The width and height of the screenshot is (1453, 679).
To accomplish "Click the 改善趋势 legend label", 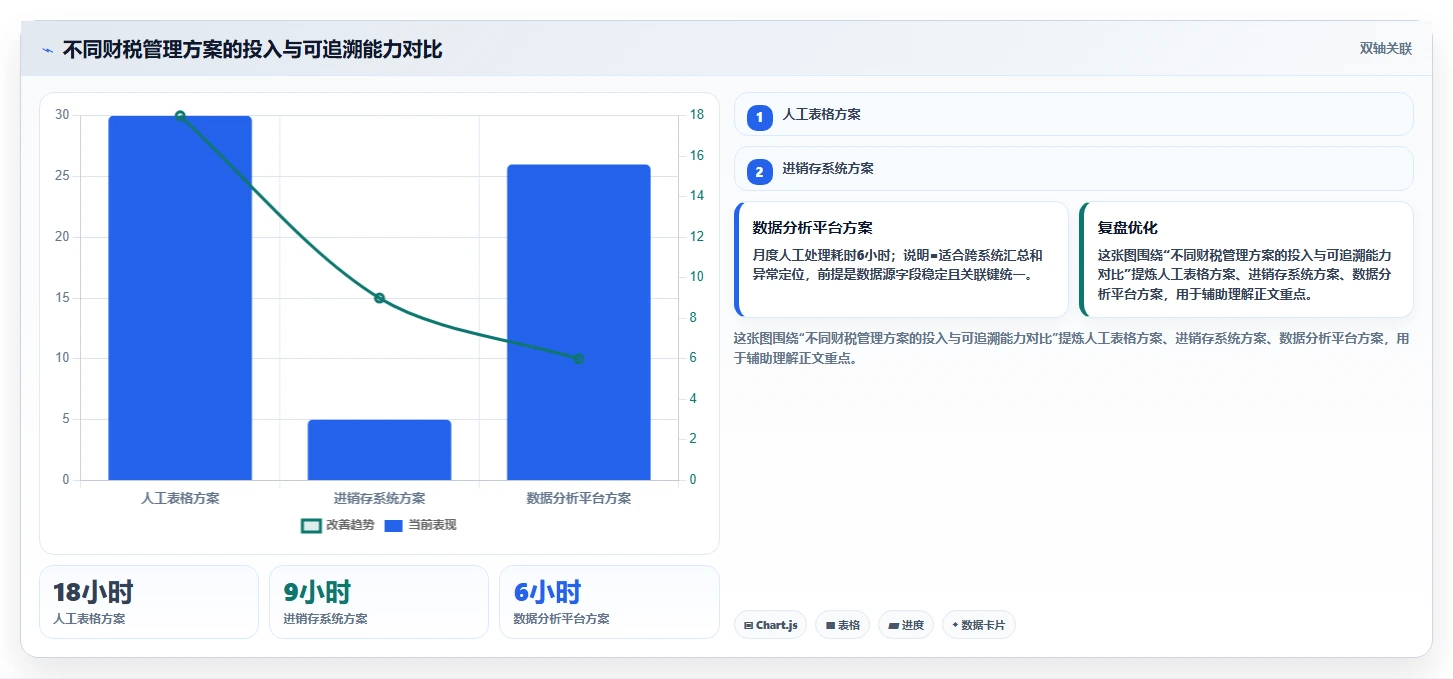I will [x=350, y=525].
